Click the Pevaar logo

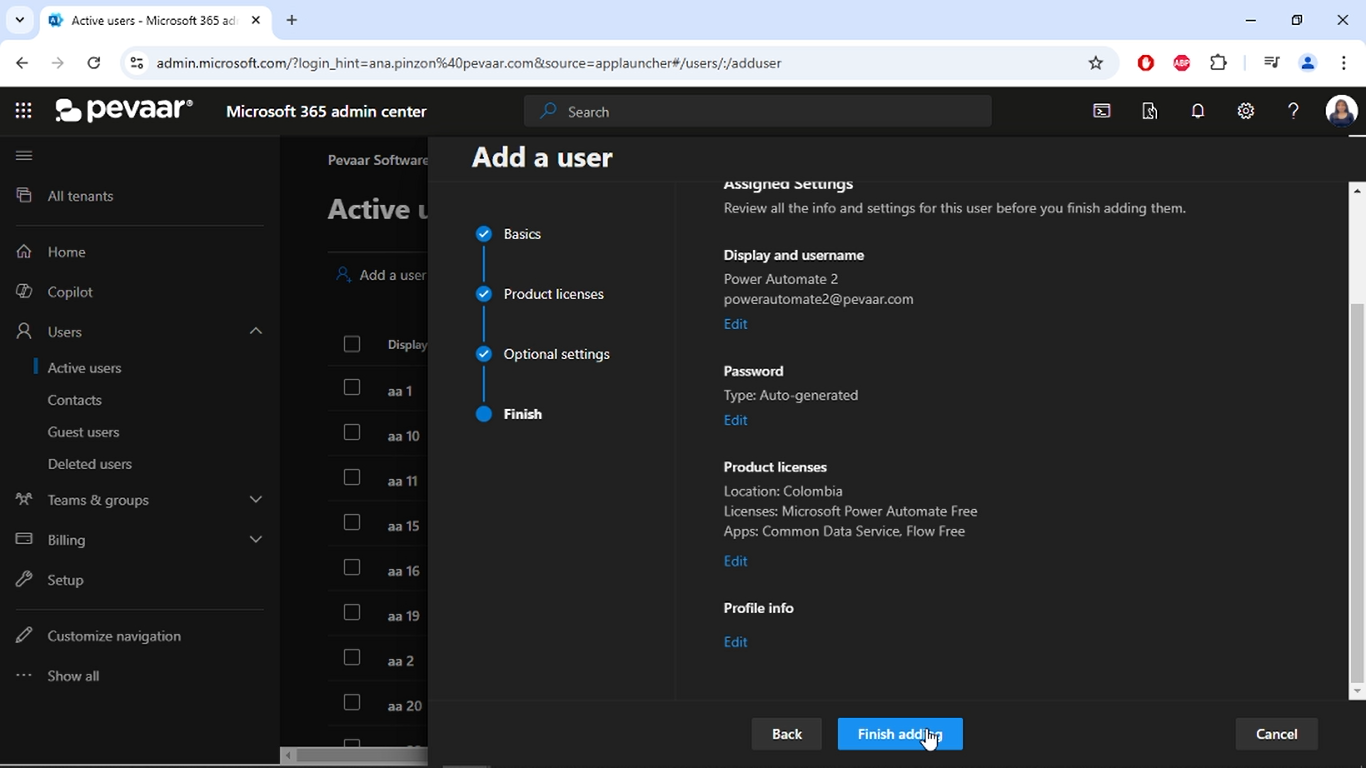[124, 110]
